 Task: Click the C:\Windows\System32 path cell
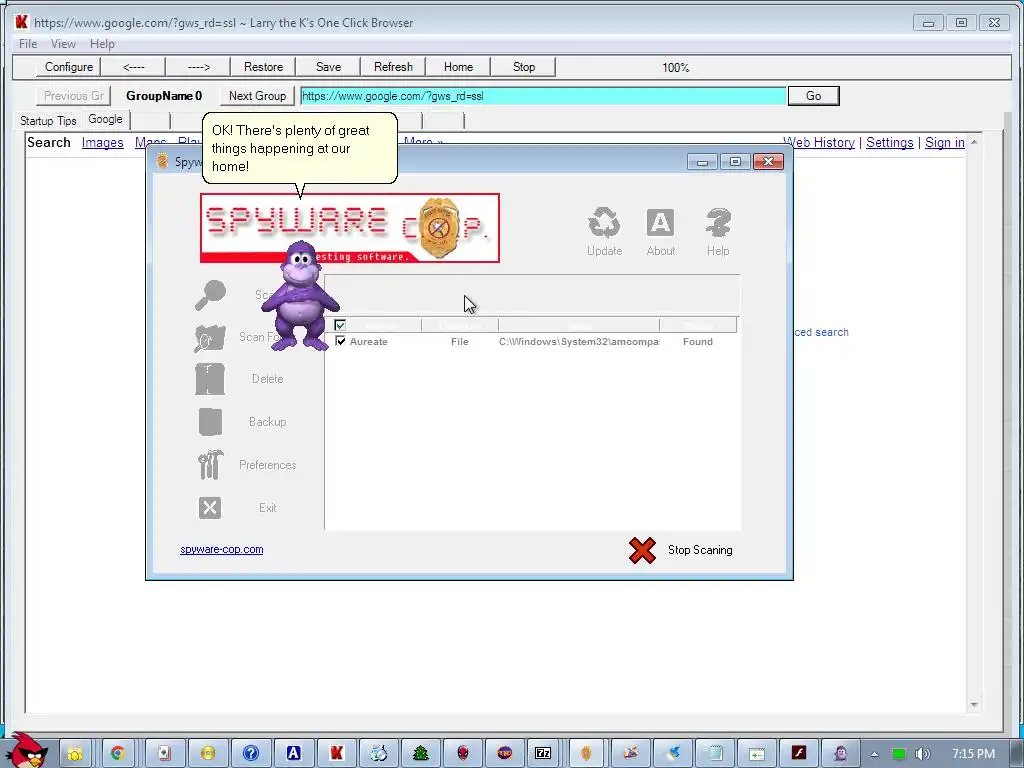[579, 342]
